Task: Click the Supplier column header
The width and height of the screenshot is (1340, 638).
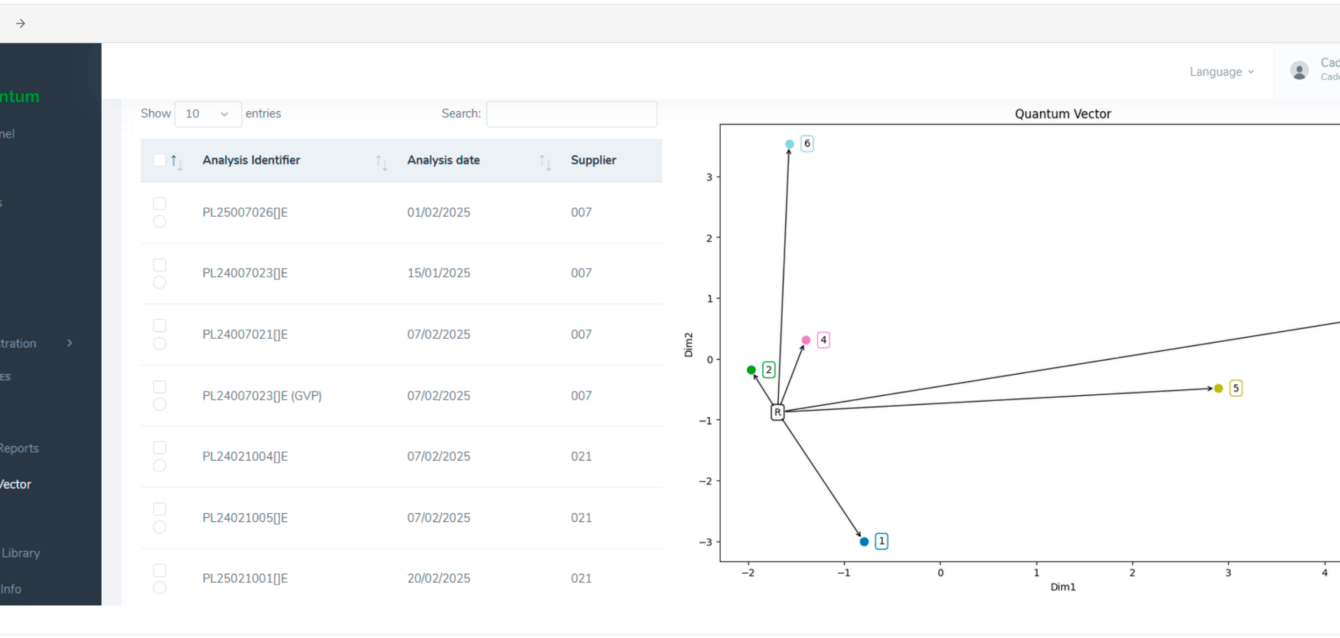Action: (593, 160)
